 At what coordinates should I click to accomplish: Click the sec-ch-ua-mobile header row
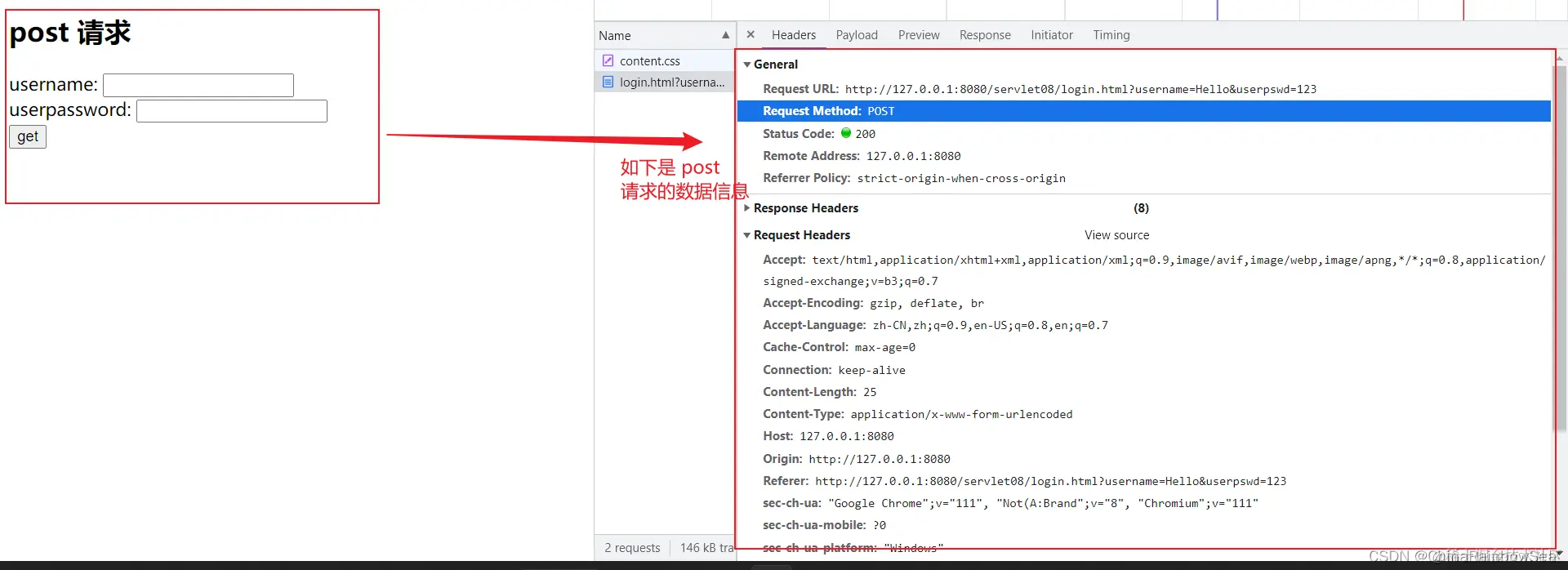tap(1143, 525)
